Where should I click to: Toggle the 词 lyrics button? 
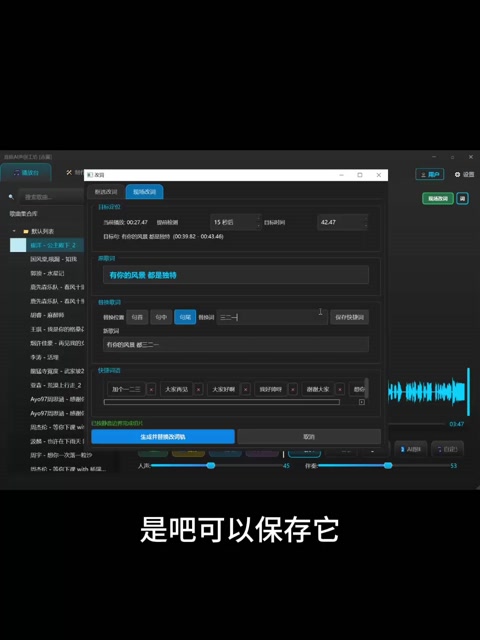(462, 198)
